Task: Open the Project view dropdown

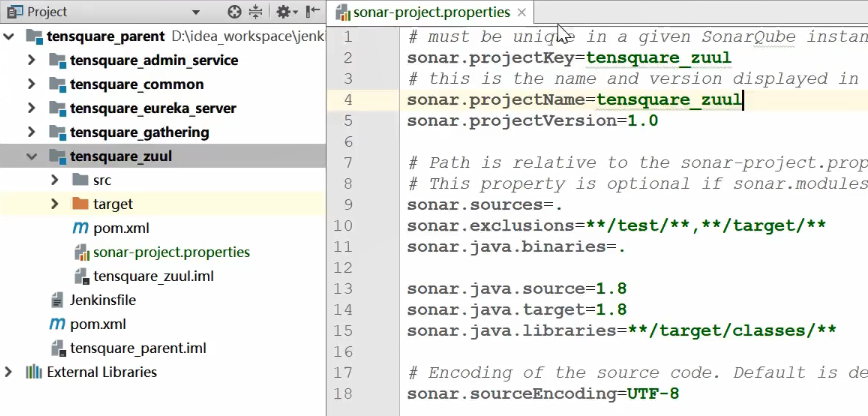Action: click(x=196, y=12)
